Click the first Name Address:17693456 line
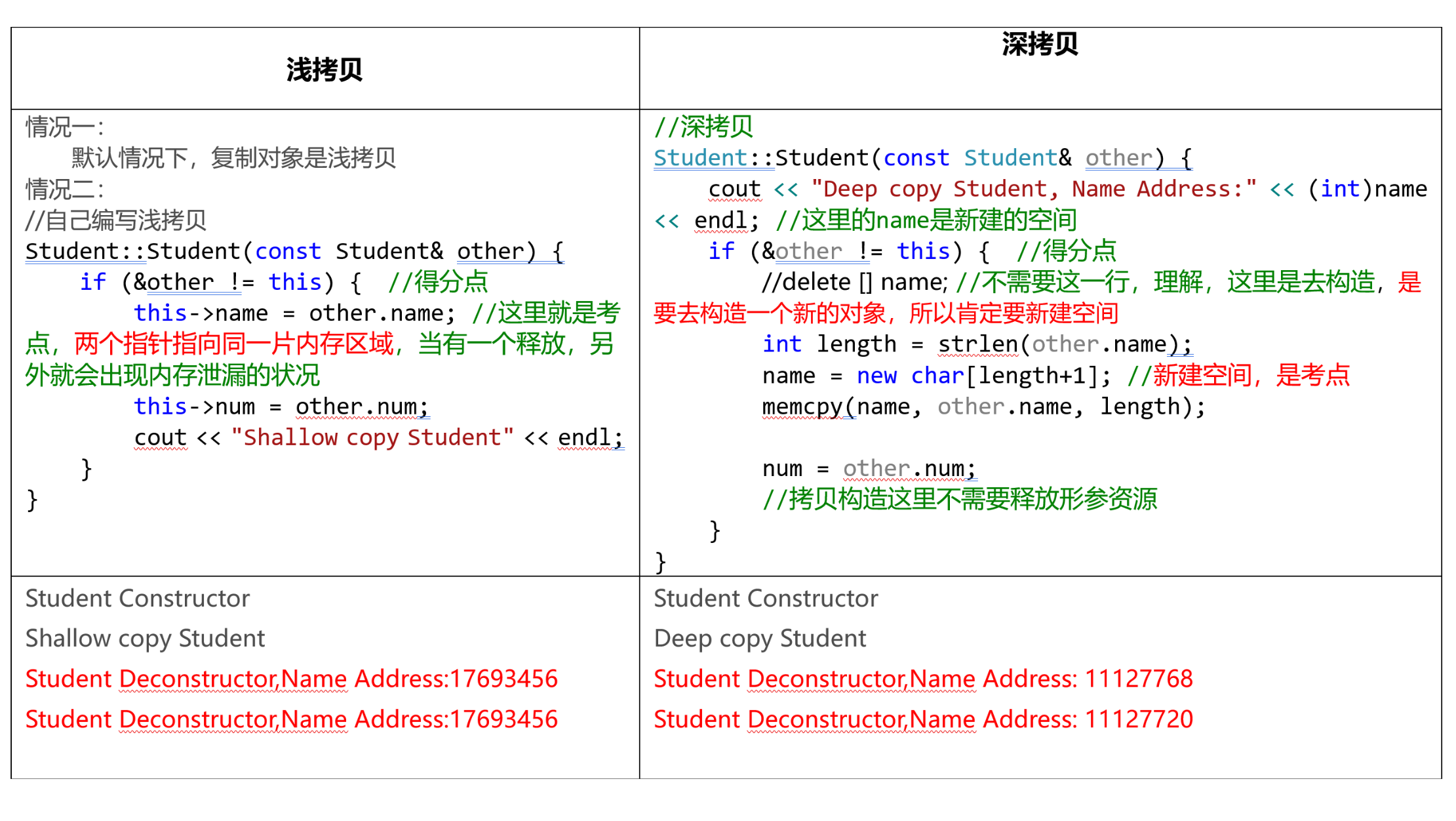The width and height of the screenshot is (1456, 821). pyautogui.click(x=291, y=679)
